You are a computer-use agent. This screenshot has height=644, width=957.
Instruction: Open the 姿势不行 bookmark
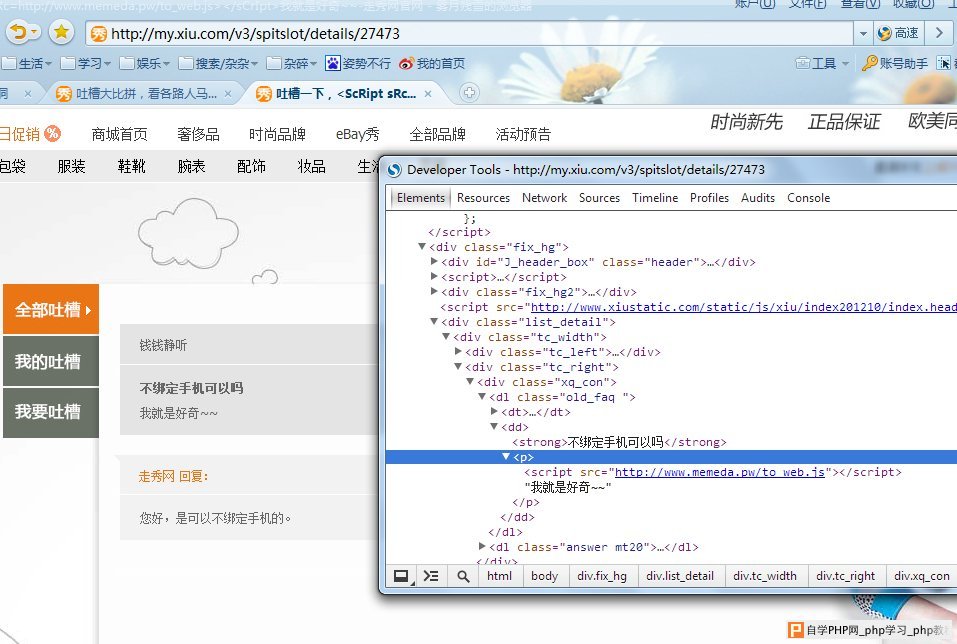point(358,63)
